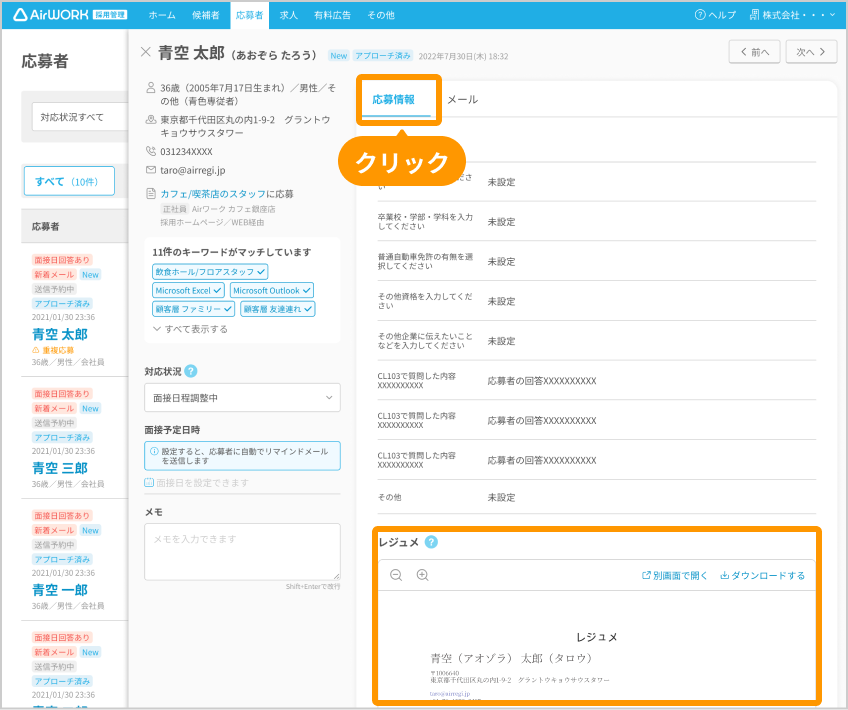The height and width of the screenshot is (710, 848).
Task: Select applicant 青空 太郎 in list
Action: tap(60, 334)
